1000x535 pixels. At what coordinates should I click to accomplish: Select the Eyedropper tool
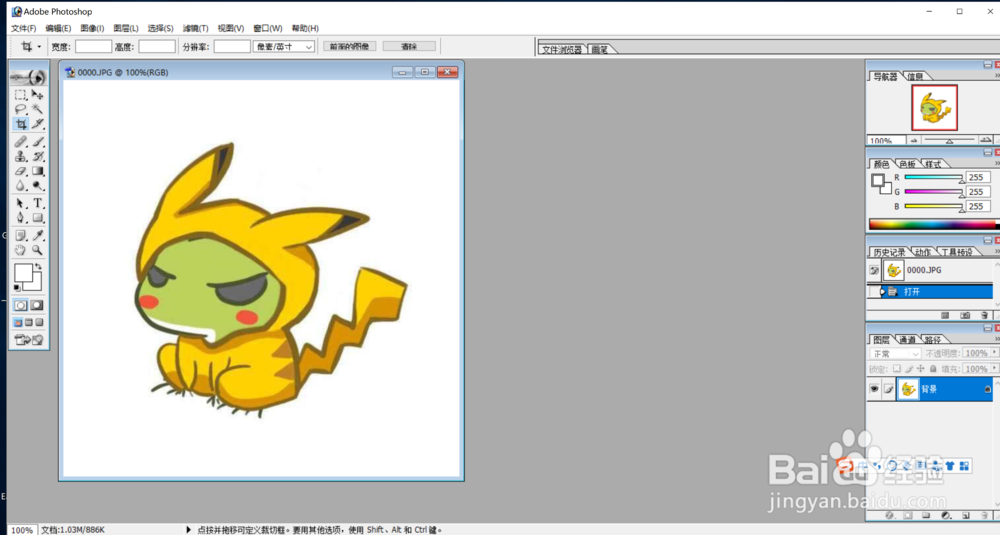pos(38,236)
